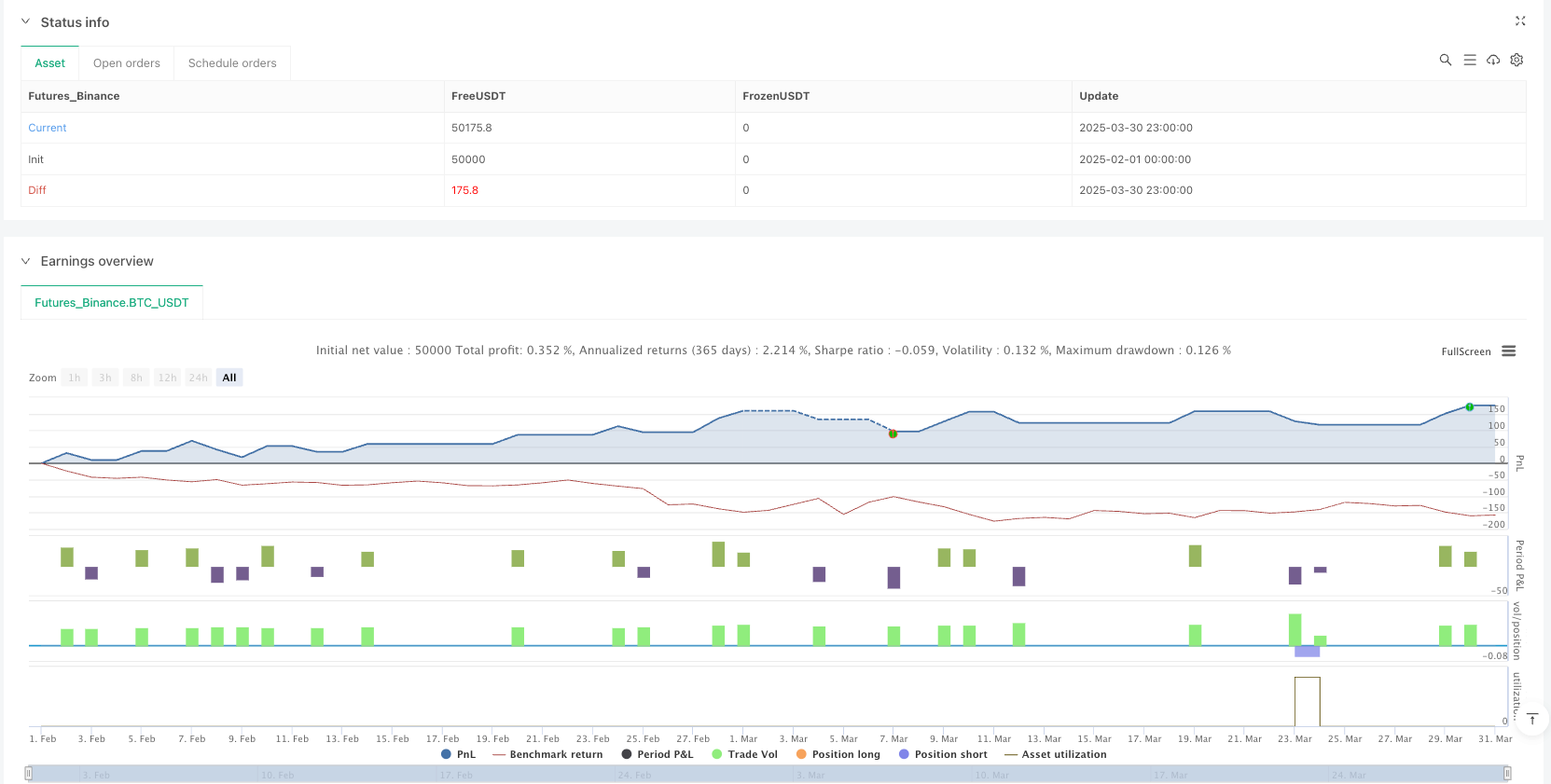Click the 50000 initial FreeUSDT value

[x=468, y=159]
